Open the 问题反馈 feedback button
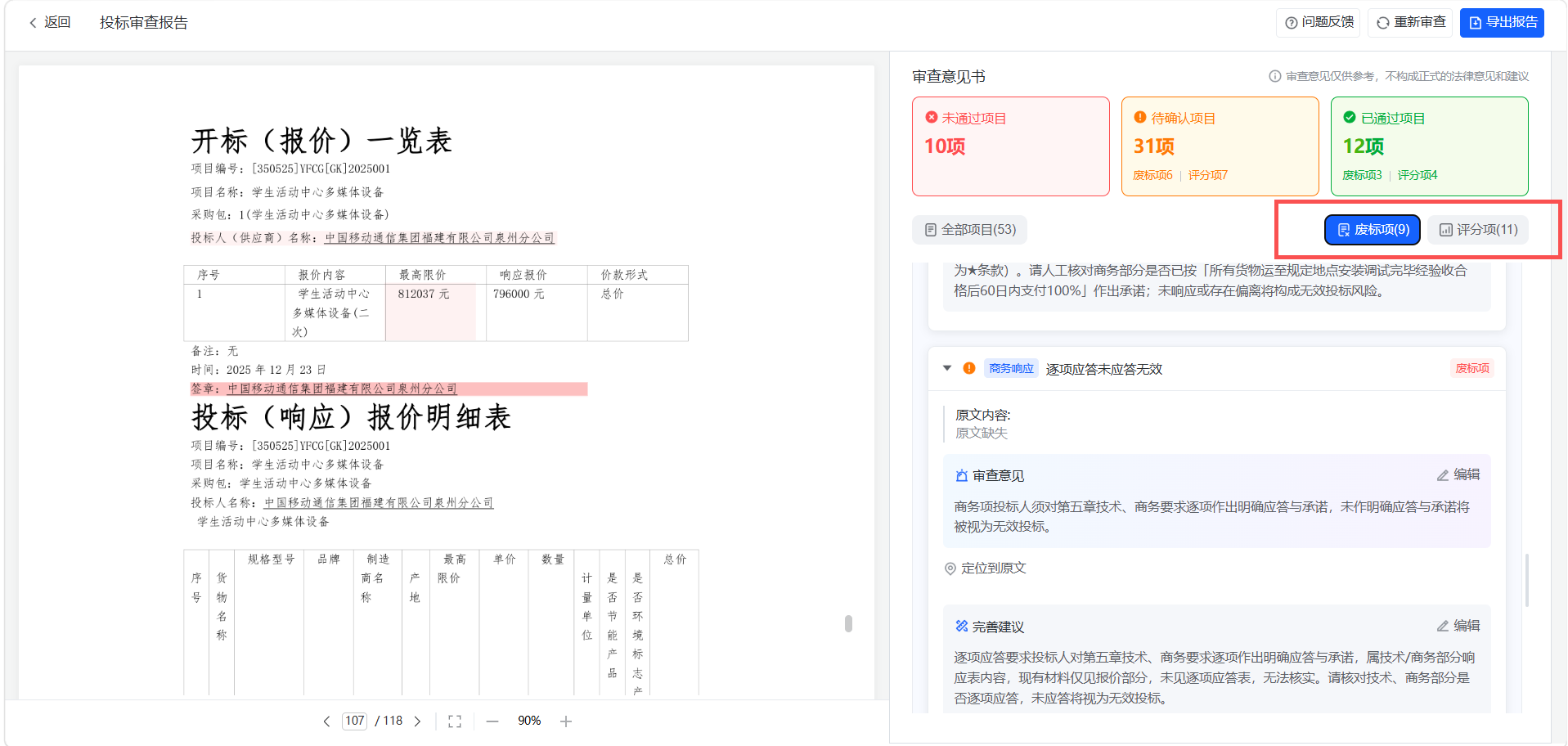The width and height of the screenshot is (1568, 746). [1319, 23]
